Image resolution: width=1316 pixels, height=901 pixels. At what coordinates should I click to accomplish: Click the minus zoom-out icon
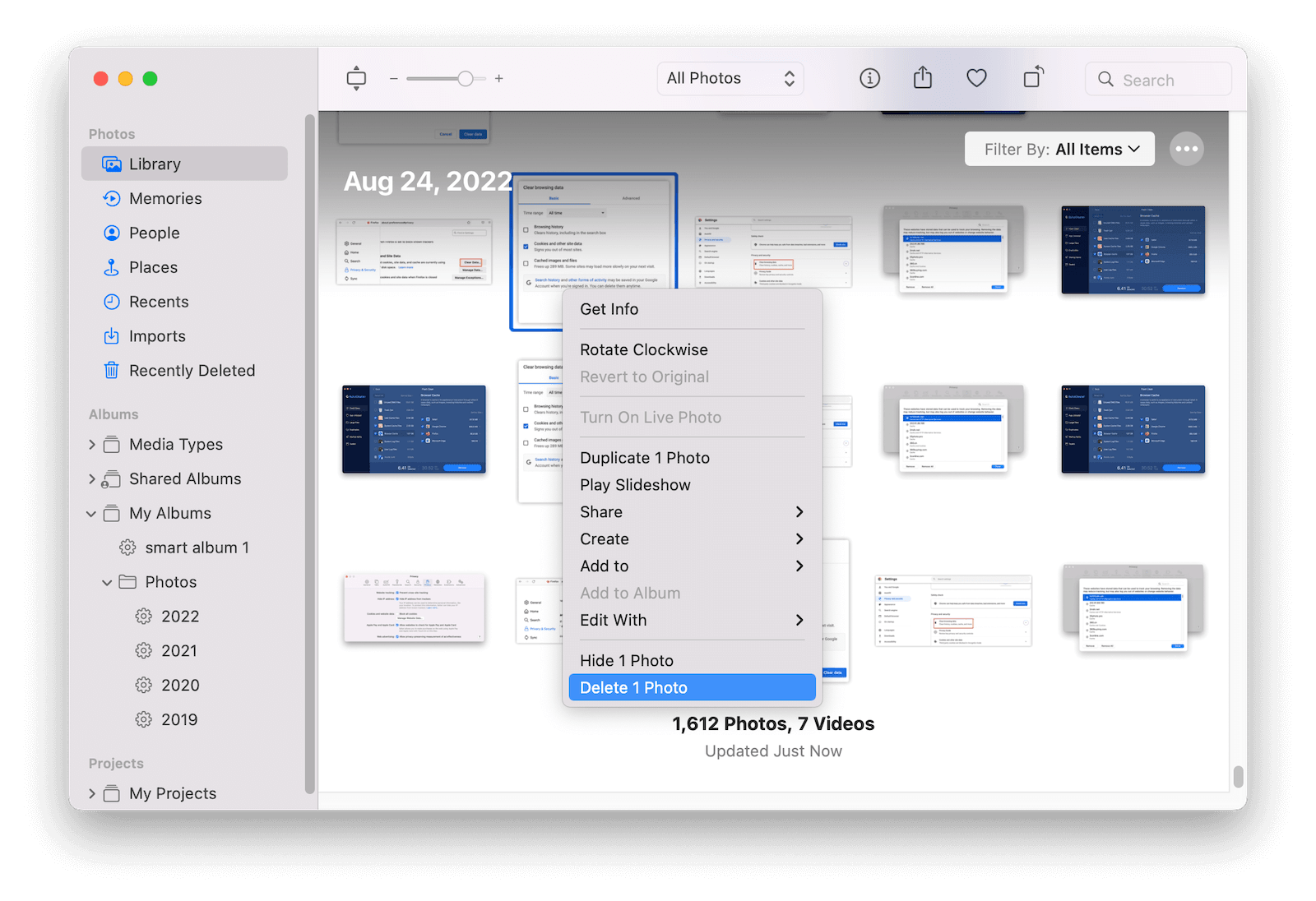point(394,79)
